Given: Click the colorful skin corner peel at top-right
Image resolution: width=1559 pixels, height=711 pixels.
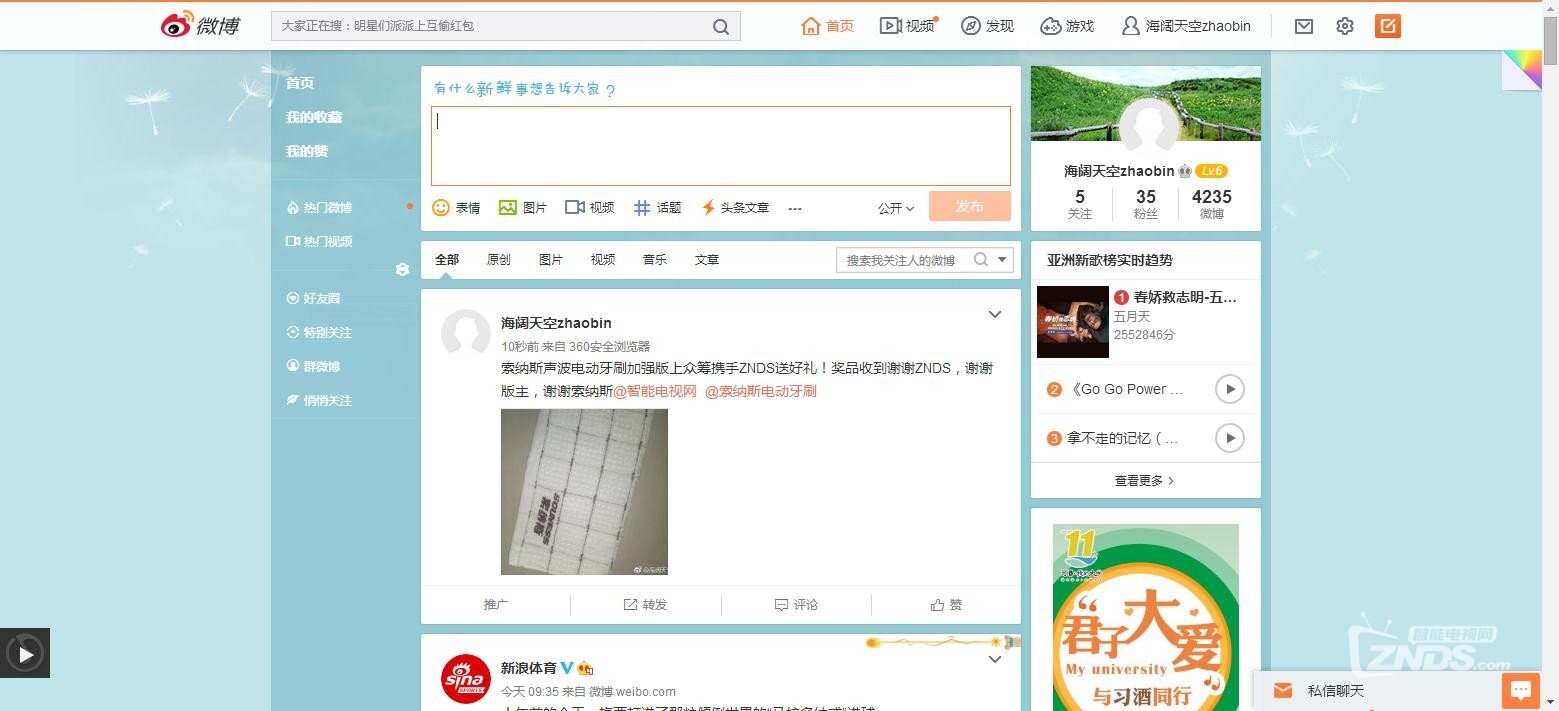Looking at the screenshot, I should [x=1521, y=69].
